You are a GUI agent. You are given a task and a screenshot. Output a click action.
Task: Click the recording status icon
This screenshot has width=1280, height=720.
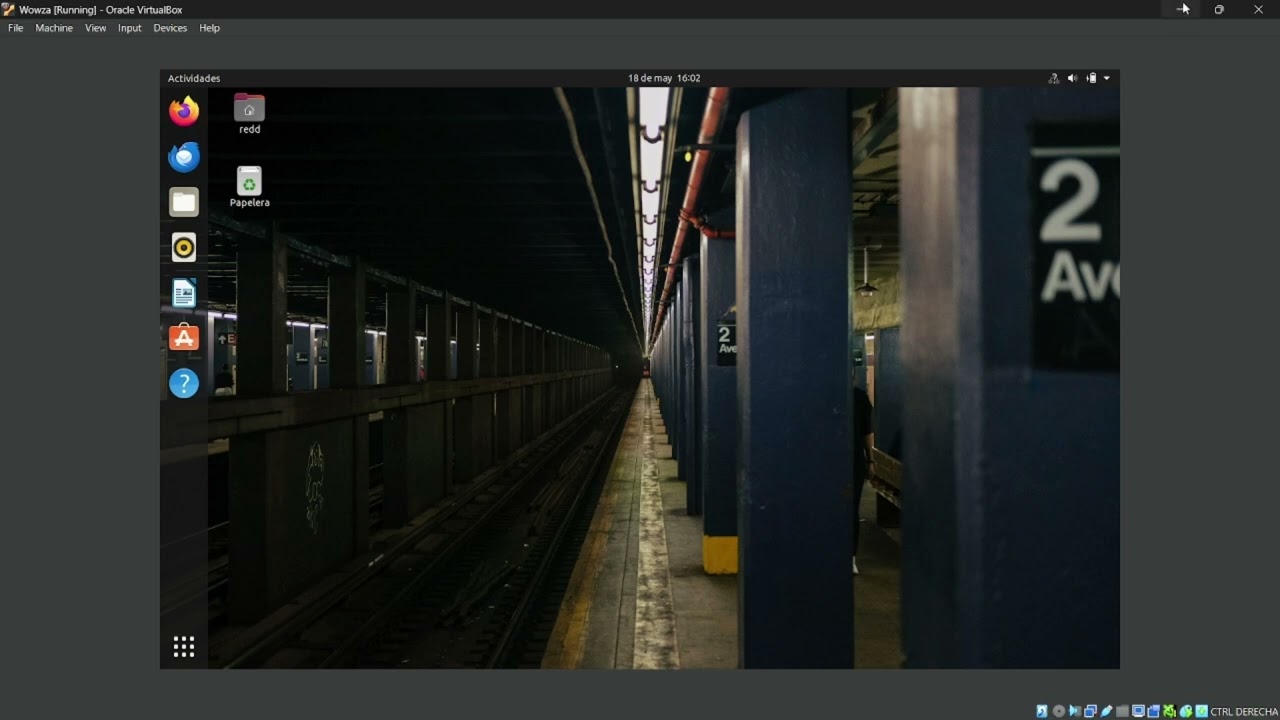point(1153,711)
